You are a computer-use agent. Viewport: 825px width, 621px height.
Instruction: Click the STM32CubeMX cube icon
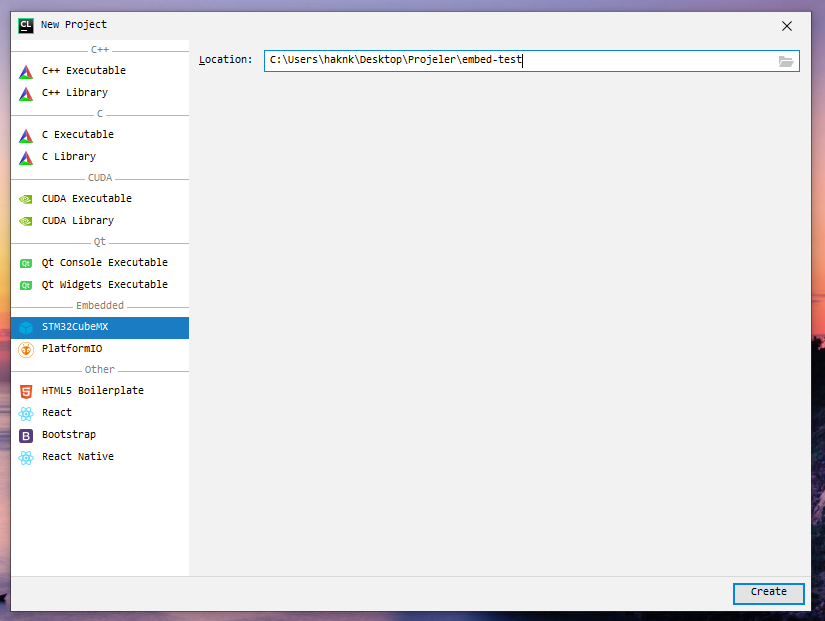(26, 327)
